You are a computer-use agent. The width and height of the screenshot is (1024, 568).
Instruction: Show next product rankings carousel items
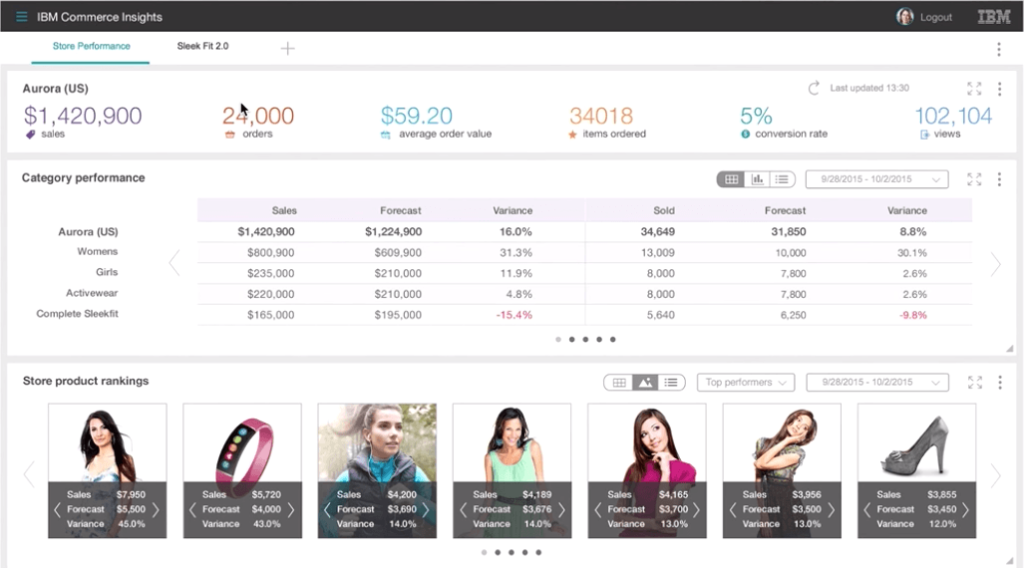click(x=995, y=476)
